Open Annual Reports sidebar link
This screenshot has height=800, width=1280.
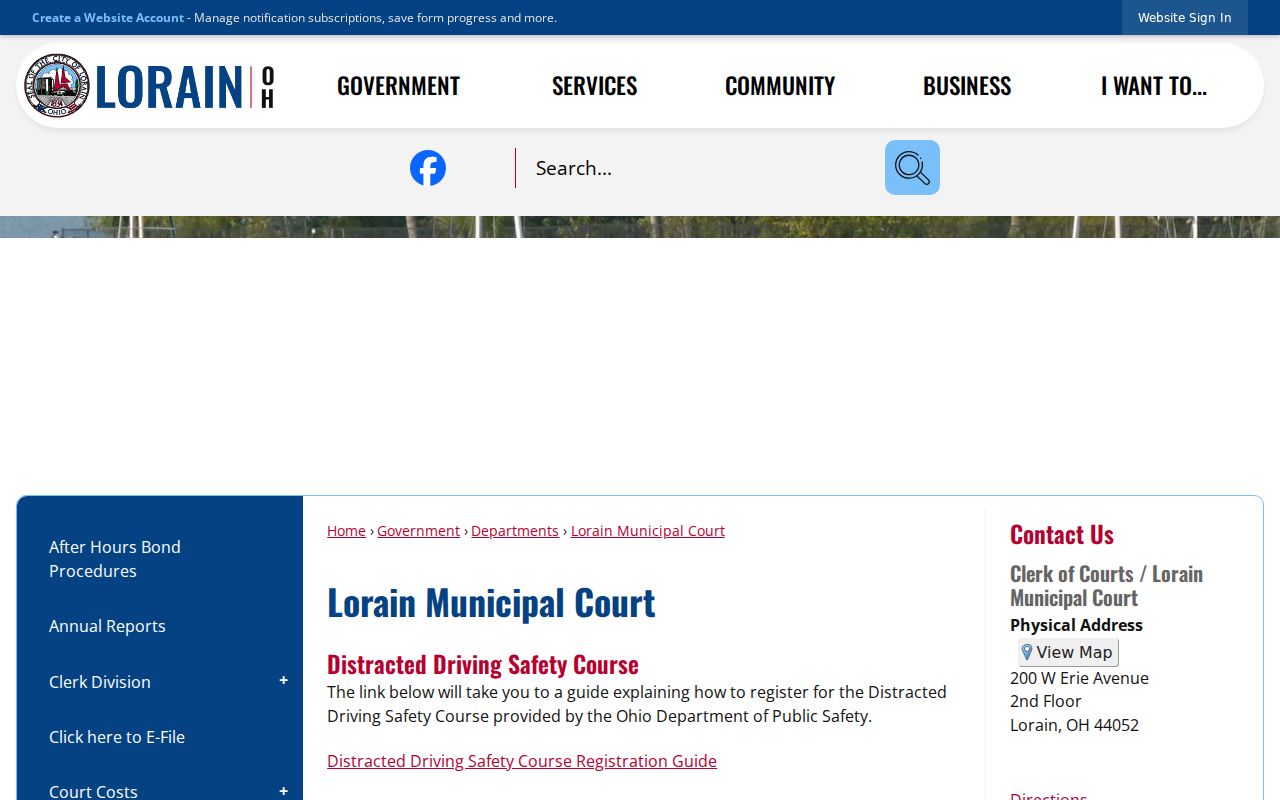click(107, 626)
